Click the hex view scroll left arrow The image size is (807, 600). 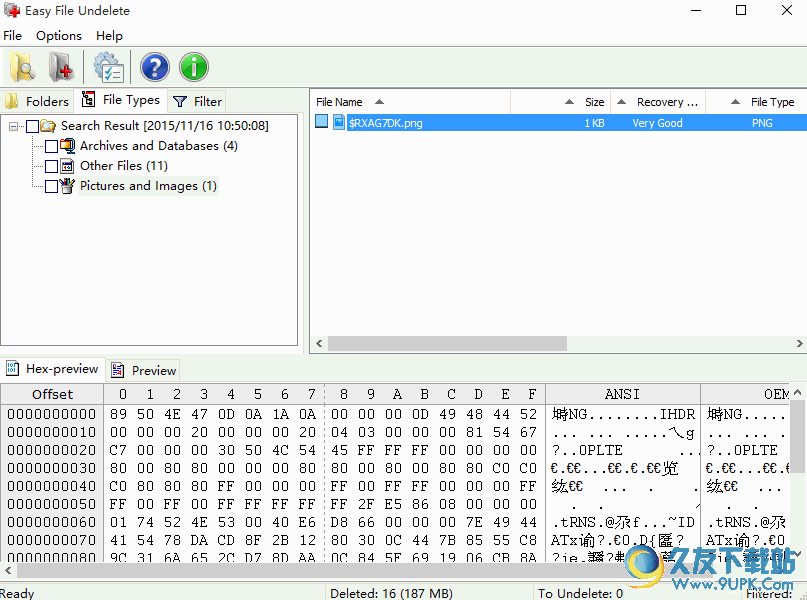click(x=8, y=570)
